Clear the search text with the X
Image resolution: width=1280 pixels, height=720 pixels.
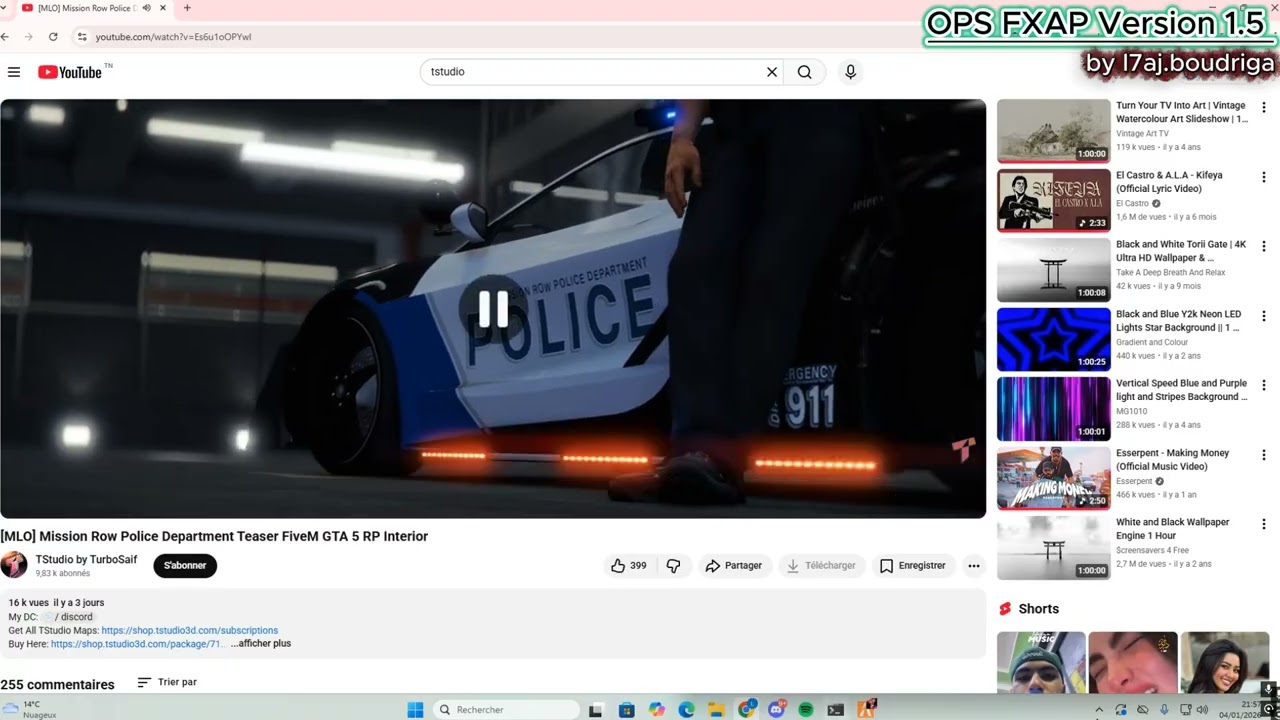pyautogui.click(x=772, y=72)
